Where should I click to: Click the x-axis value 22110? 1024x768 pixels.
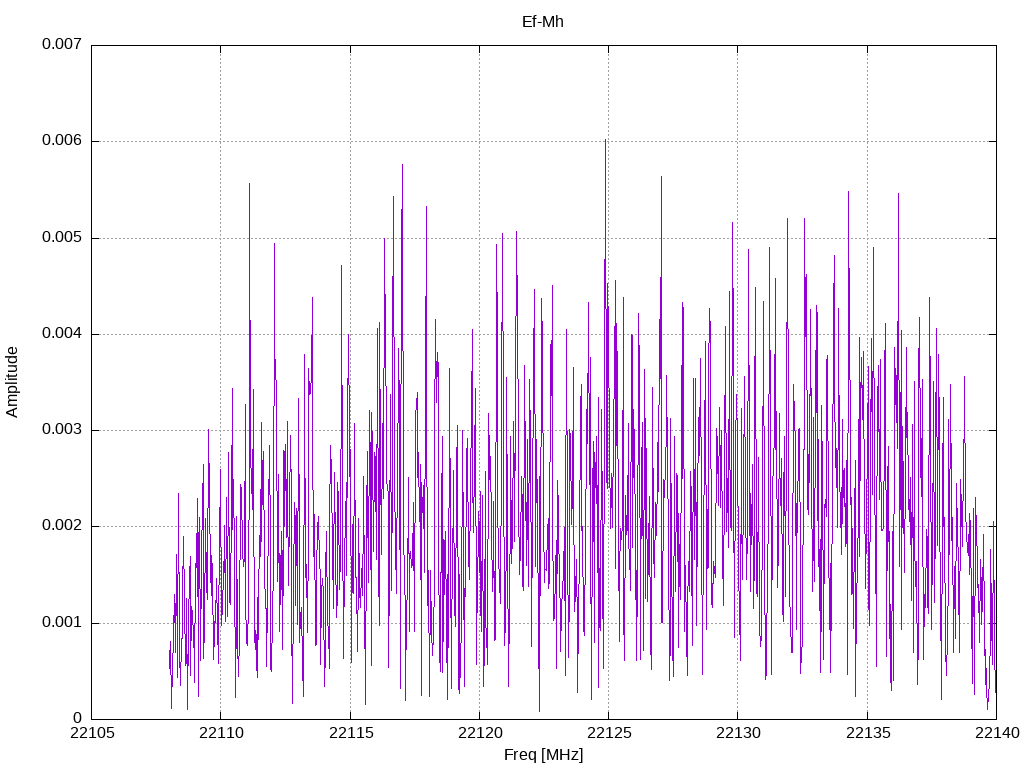pyautogui.click(x=221, y=733)
